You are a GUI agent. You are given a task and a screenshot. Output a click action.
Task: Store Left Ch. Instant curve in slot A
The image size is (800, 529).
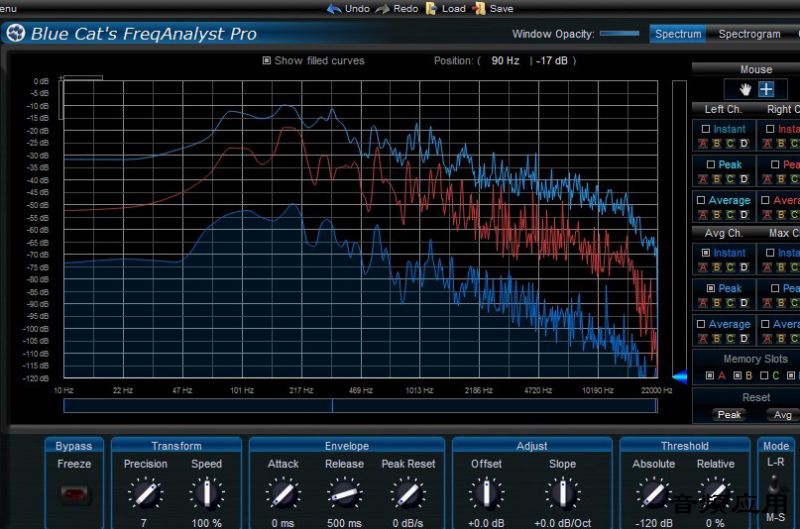[703, 143]
